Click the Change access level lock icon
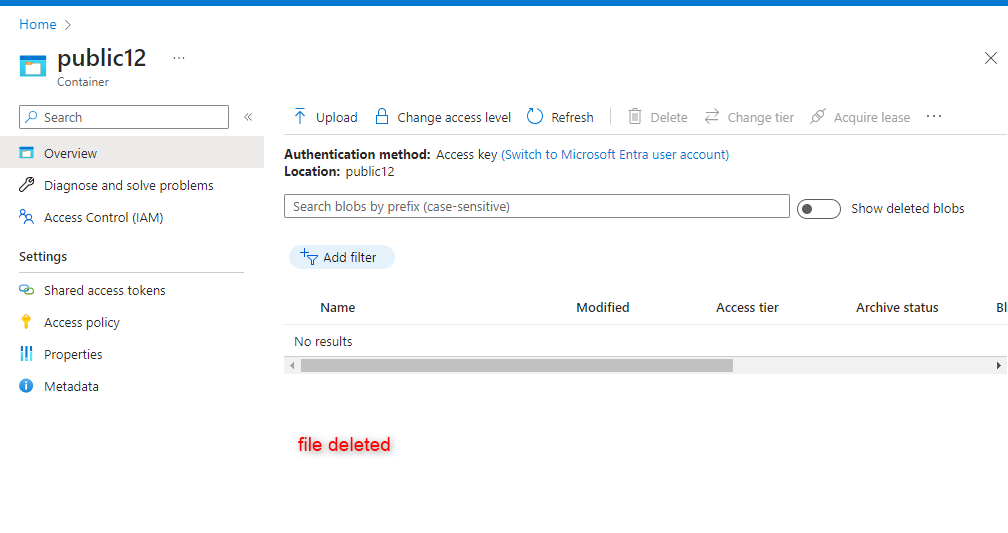Viewport: 1008px width, 533px height. (x=382, y=116)
